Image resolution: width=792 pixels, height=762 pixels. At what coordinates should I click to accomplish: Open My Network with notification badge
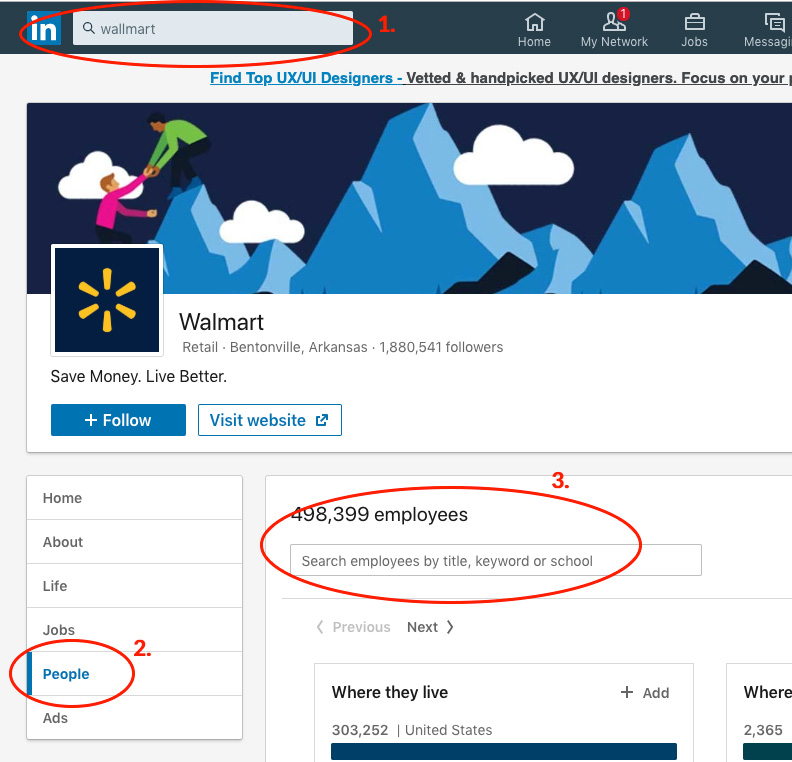(614, 29)
